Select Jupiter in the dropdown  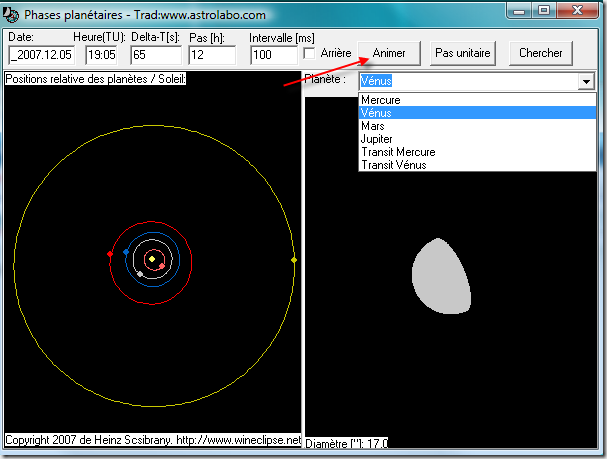[377, 140]
